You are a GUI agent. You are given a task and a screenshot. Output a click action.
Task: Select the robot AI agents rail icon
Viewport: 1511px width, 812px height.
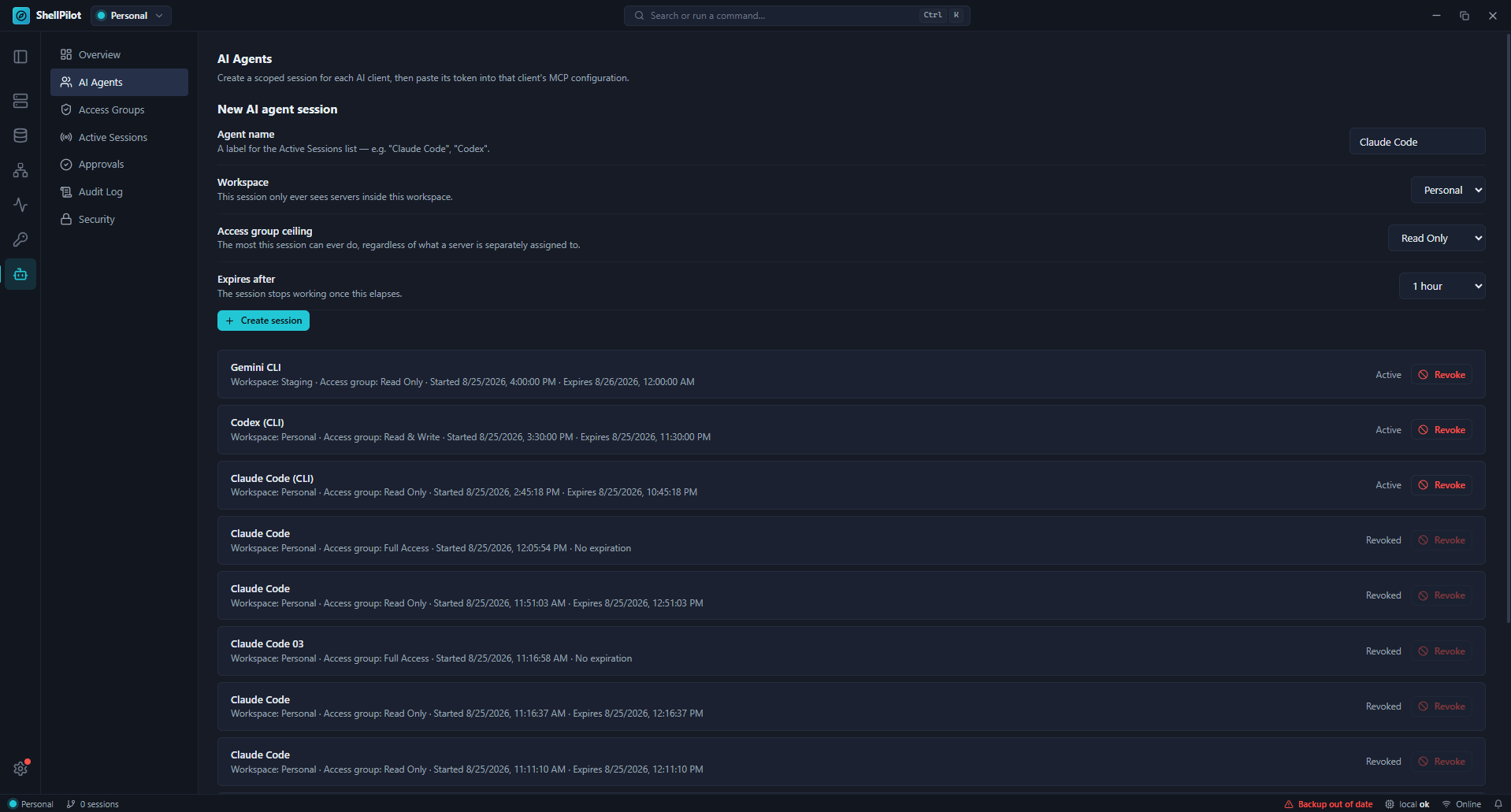click(20, 274)
